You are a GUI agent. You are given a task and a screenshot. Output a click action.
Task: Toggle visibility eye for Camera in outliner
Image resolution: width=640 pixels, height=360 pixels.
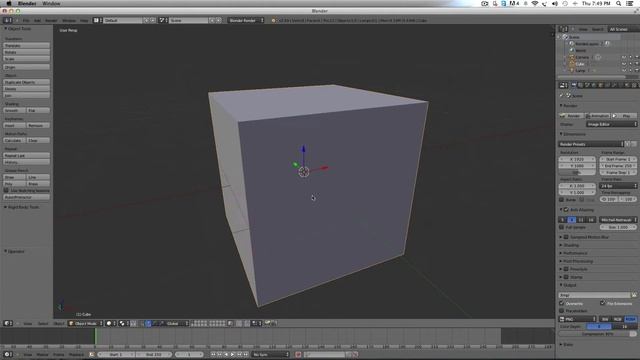point(624,57)
